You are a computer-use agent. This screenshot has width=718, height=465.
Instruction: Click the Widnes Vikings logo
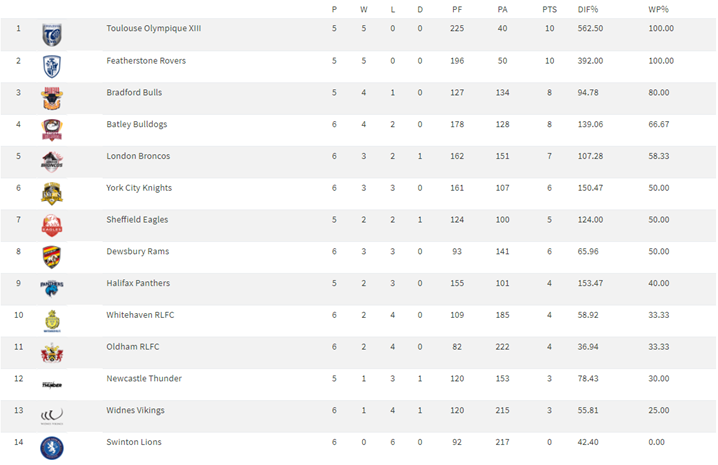pyautogui.click(x=52, y=415)
